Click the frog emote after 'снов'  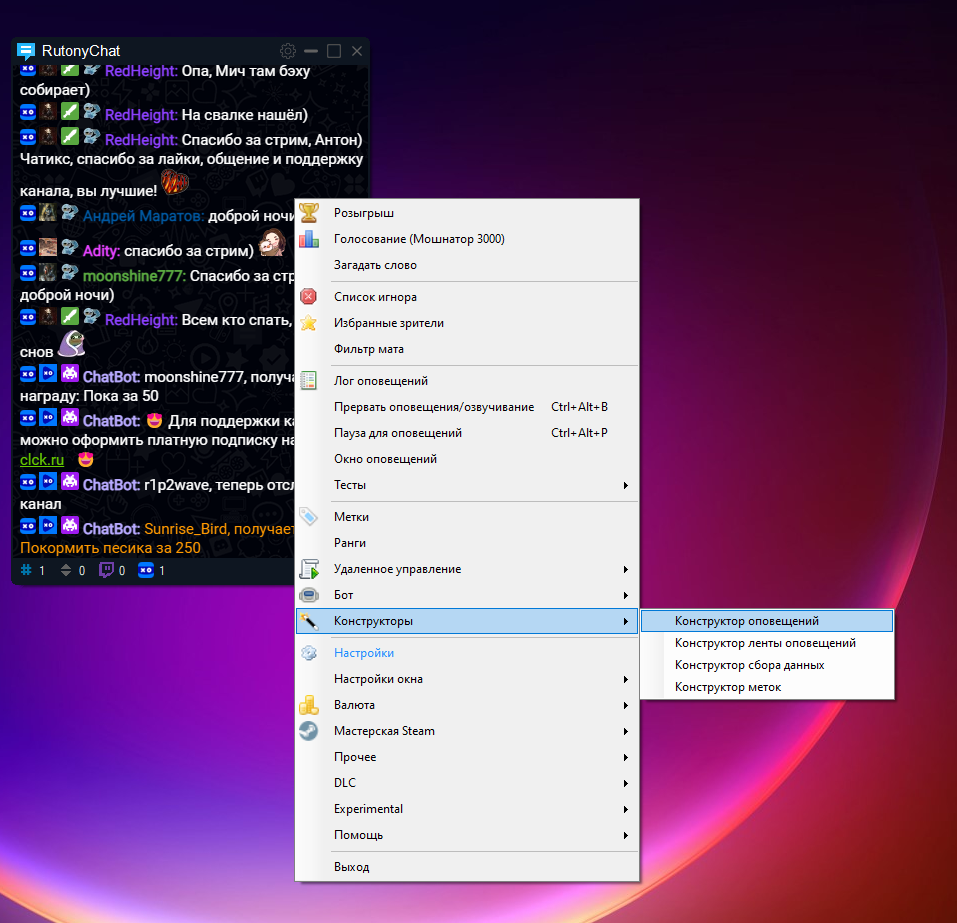[71, 344]
